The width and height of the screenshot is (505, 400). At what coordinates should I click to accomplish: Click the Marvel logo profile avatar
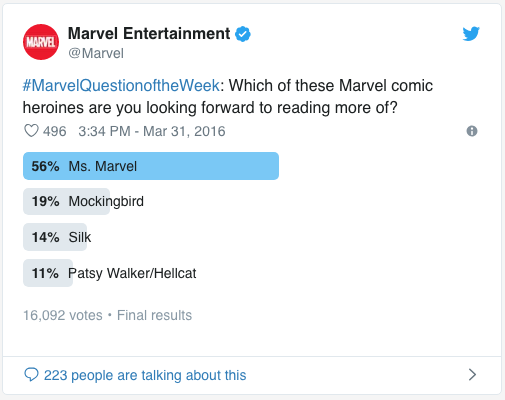[41, 42]
